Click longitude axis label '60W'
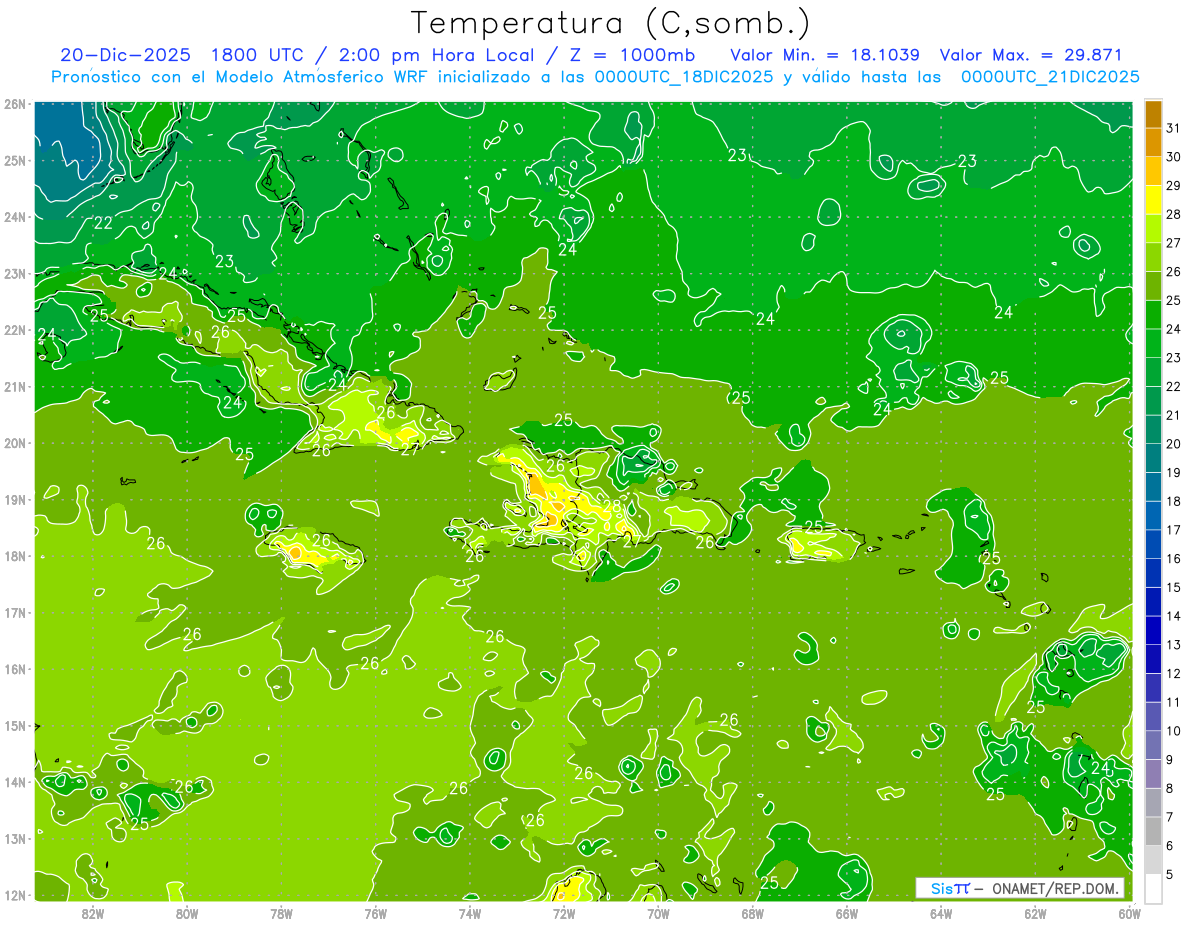Viewport: 1200px width, 927px height. (x=1129, y=912)
